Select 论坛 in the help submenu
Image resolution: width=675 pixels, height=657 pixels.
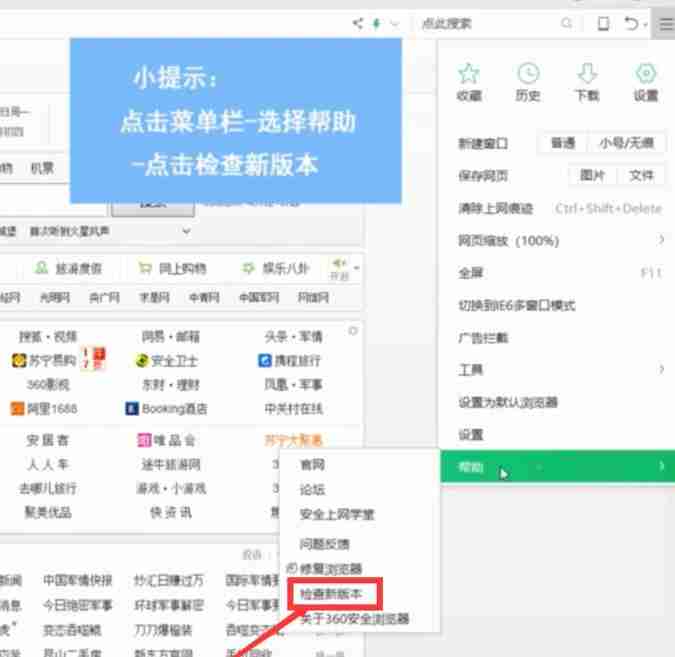312,489
